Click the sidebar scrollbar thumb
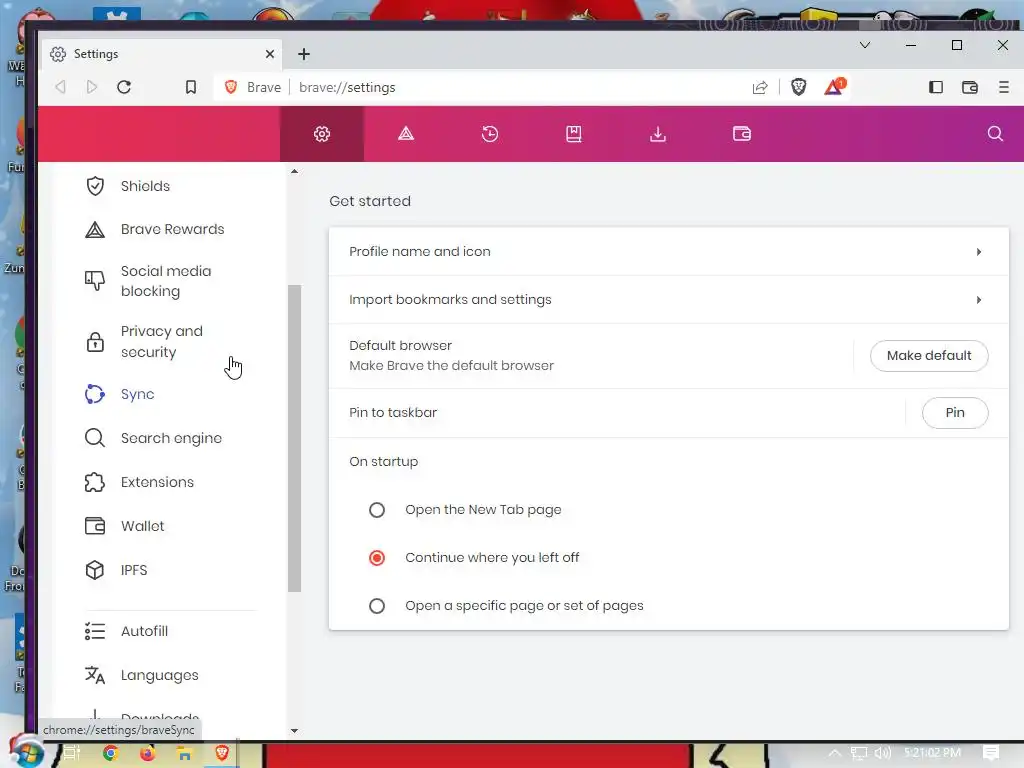1024x768 pixels. coord(295,438)
